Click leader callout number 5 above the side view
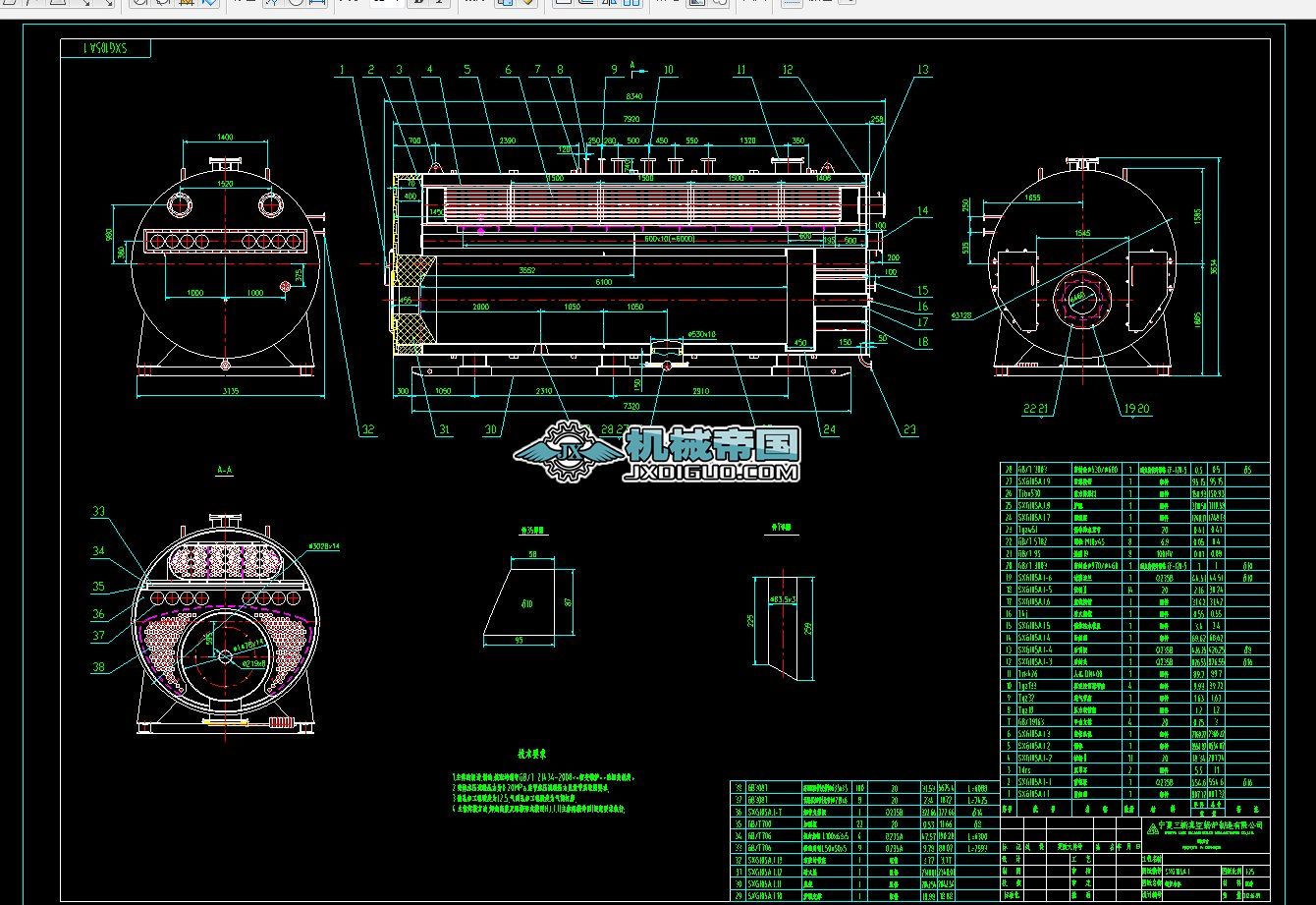This screenshot has height=905, width=1316. (x=467, y=69)
